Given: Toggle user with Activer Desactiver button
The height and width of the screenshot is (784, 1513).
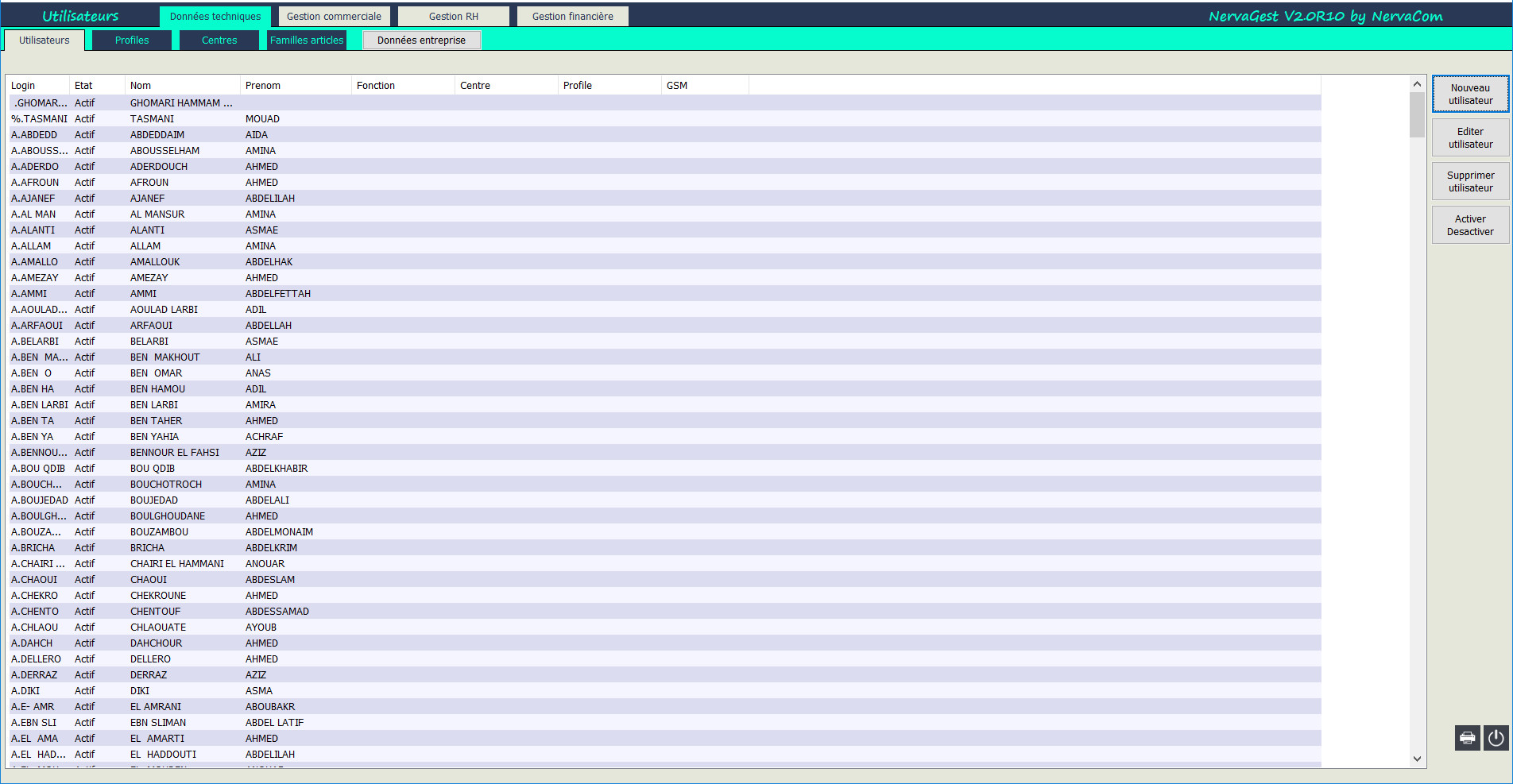Looking at the screenshot, I should [1470, 226].
